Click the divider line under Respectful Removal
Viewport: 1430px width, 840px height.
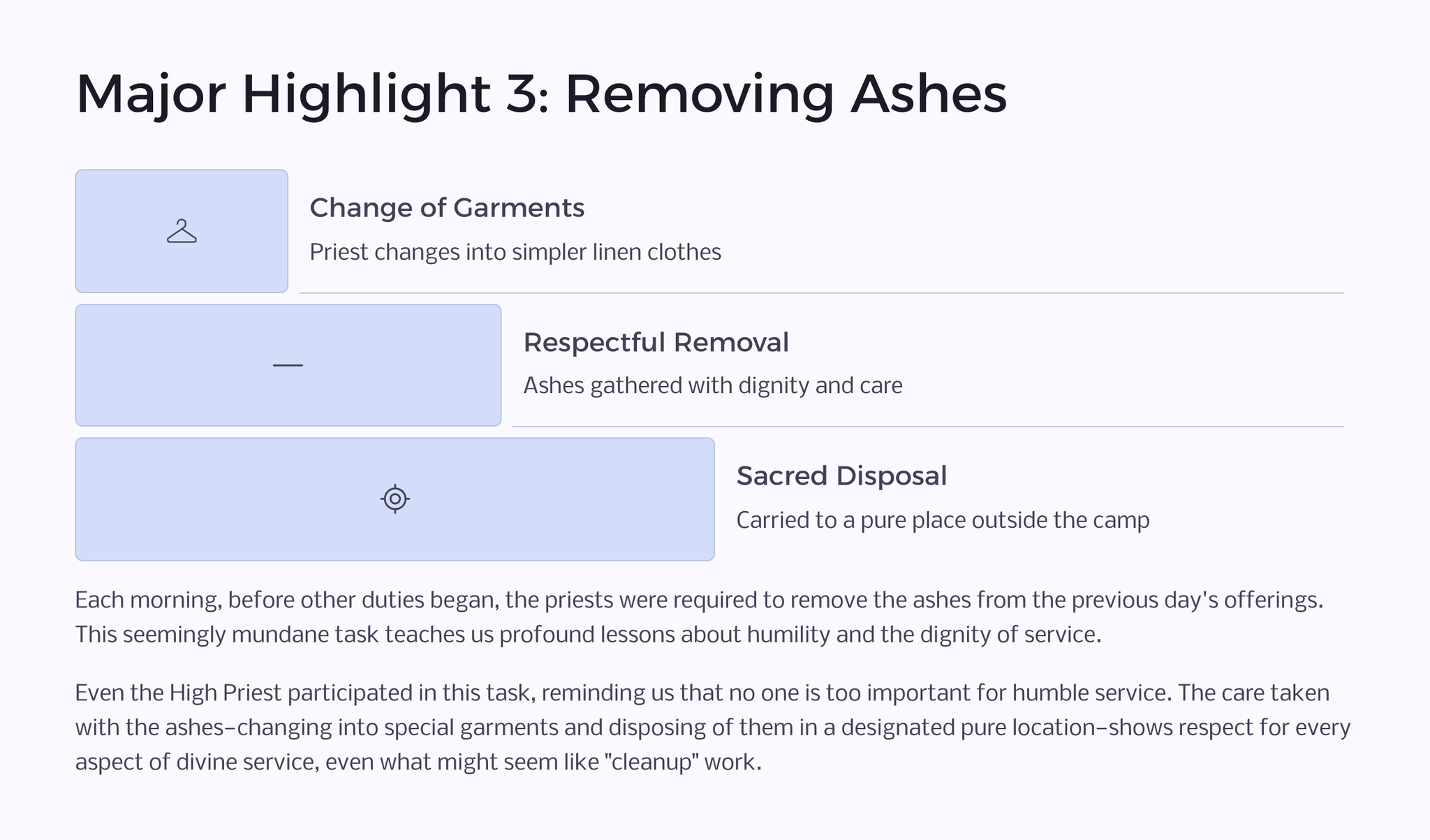tap(928, 427)
